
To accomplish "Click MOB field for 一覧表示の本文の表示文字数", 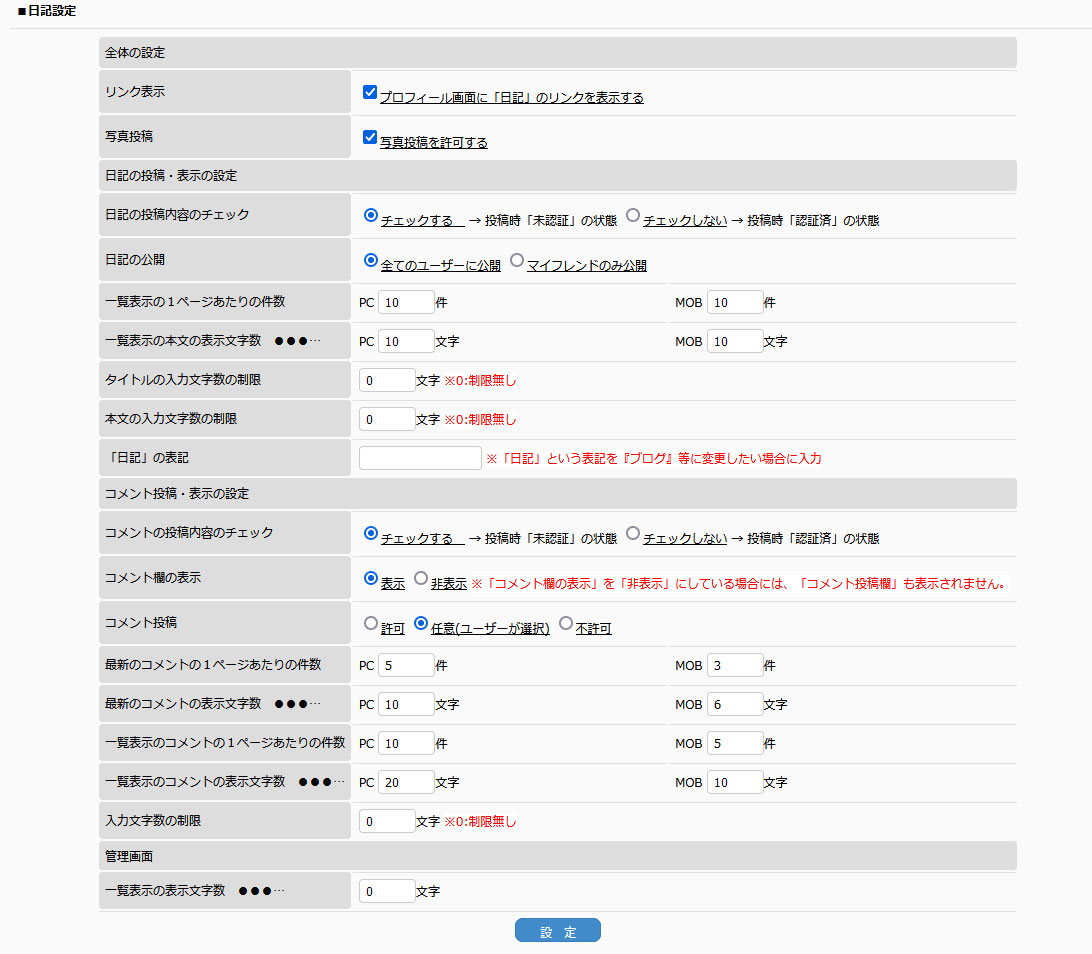I will (x=735, y=341).
